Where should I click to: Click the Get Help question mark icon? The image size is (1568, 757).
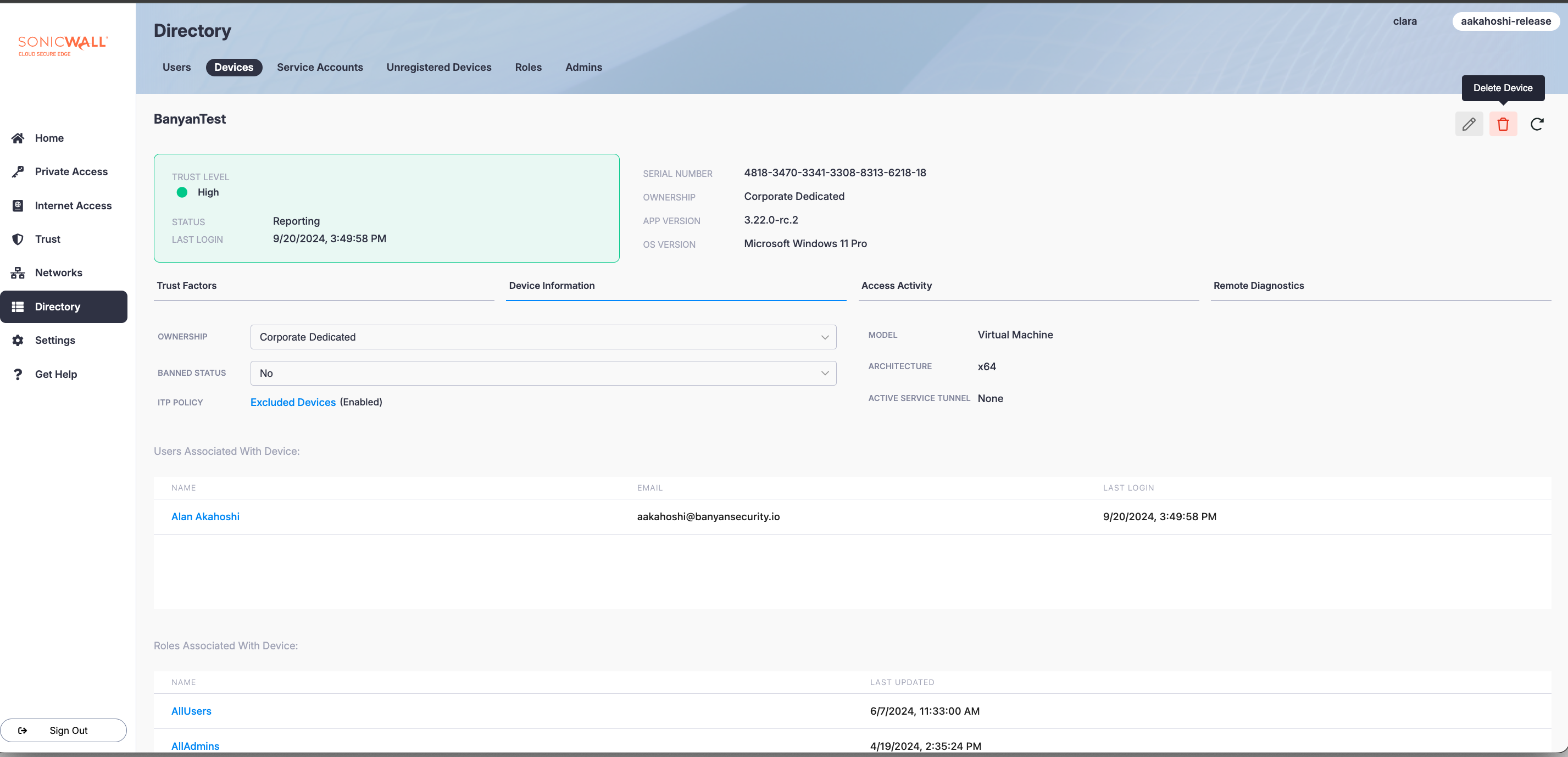click(x=18, y=374)
